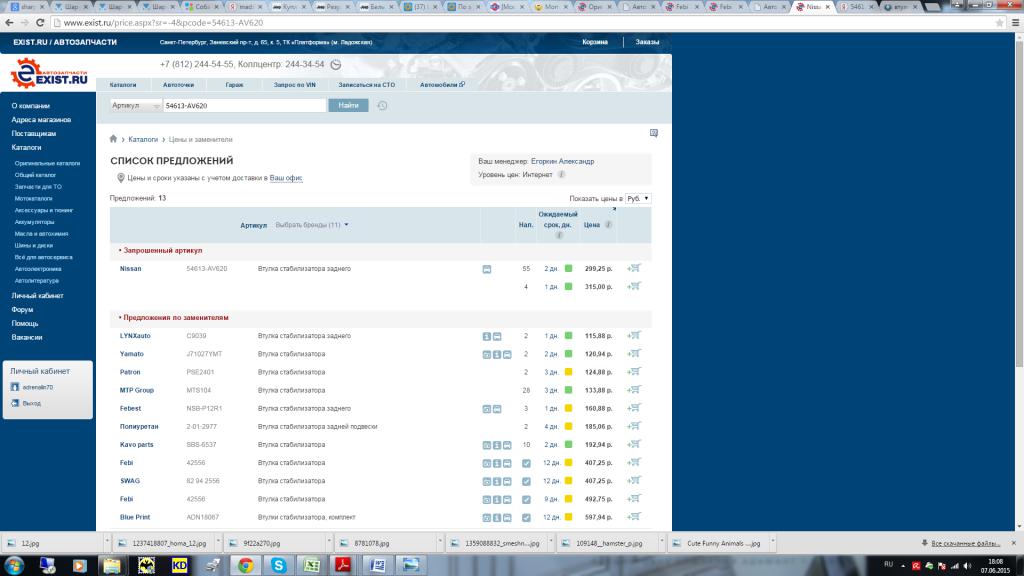Viewport: 1024px width, 576px height.
Task: Open О компании in the left sidebar
Action: click(31, 106)
